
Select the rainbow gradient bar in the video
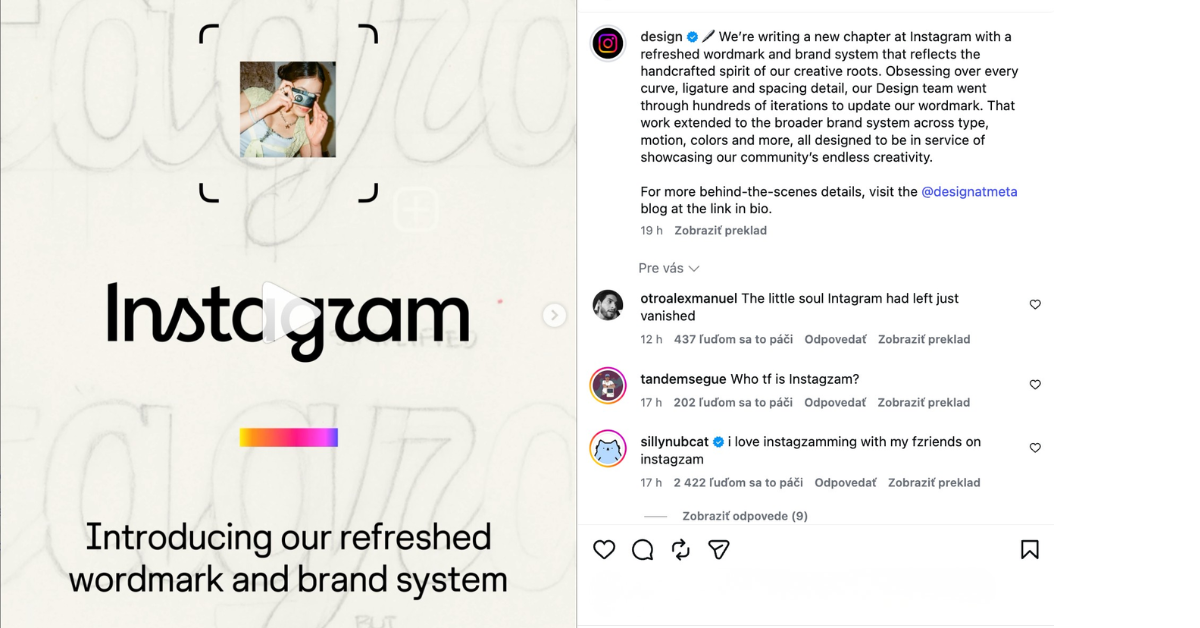point(288,437)
